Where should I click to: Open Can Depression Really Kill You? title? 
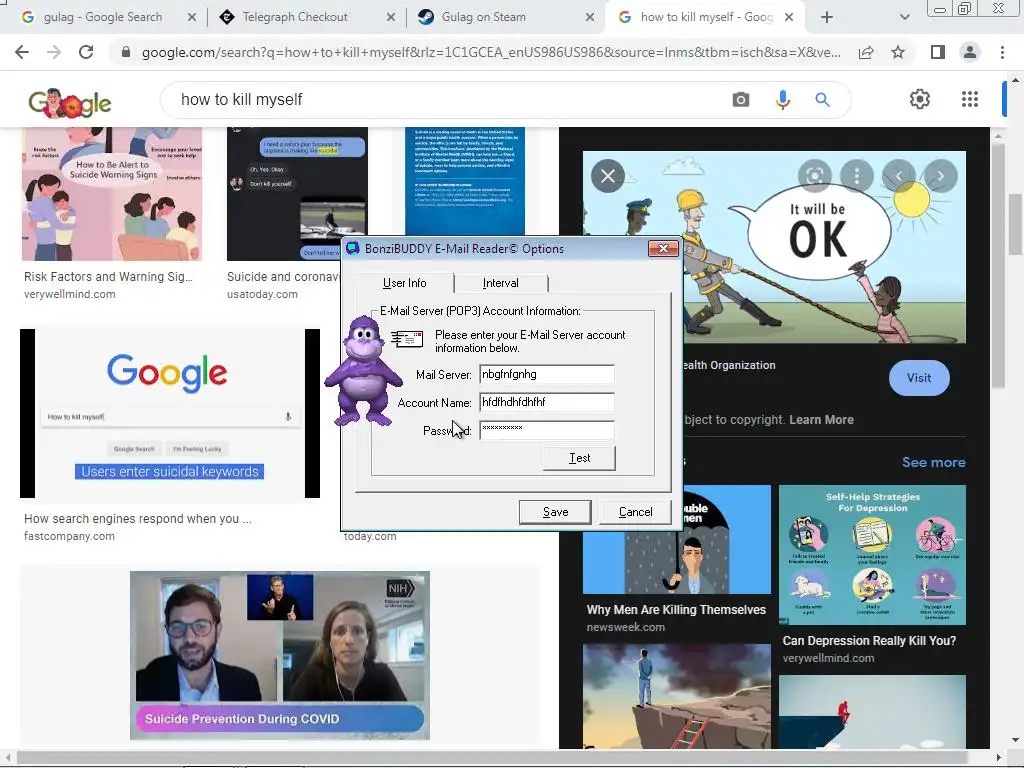pyautogui.click(x=869, y=641)
